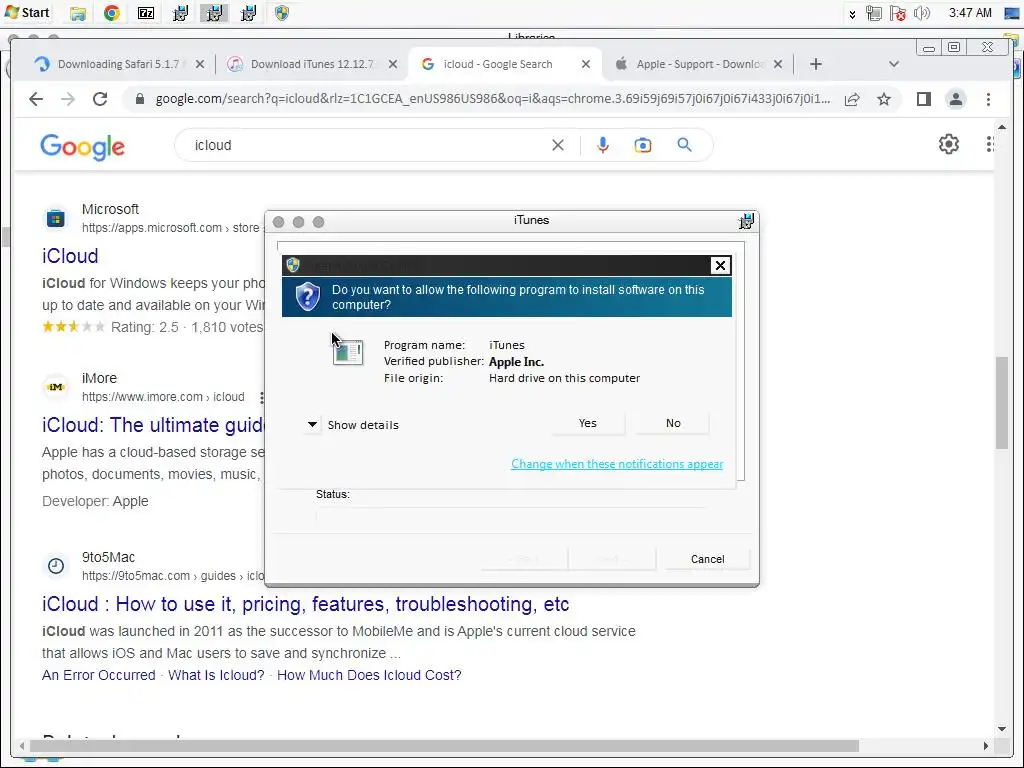The image size is (1024, 768).
Task: Click the iTunes installer title bar icon
Action: (746, 221)
